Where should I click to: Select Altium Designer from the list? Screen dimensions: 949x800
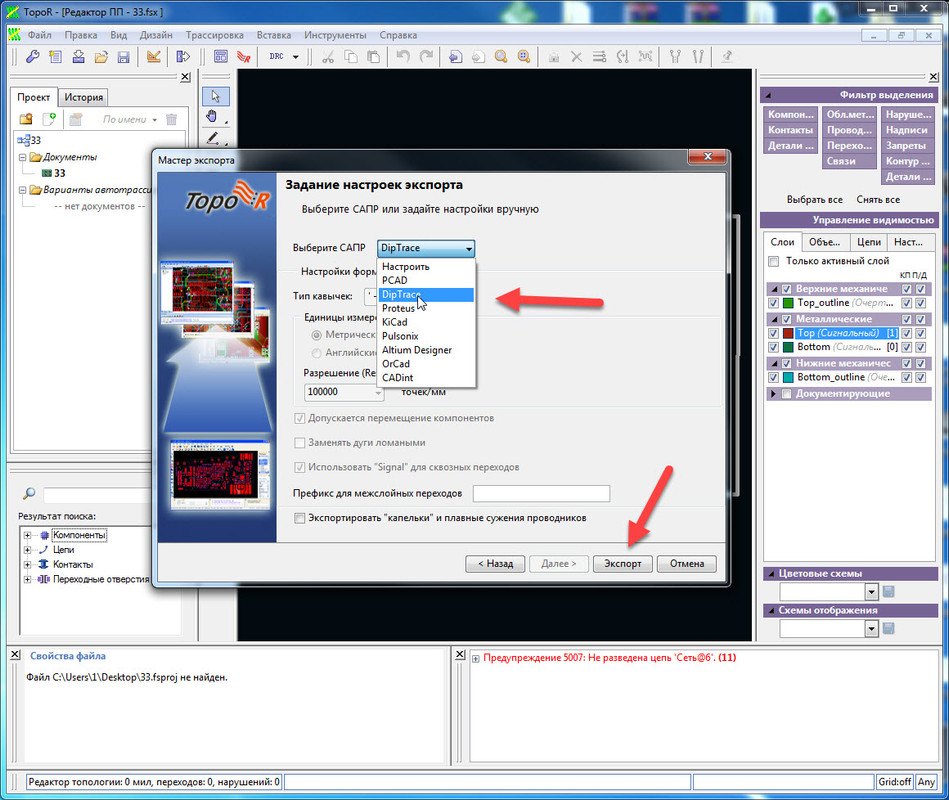coord(426,350)
